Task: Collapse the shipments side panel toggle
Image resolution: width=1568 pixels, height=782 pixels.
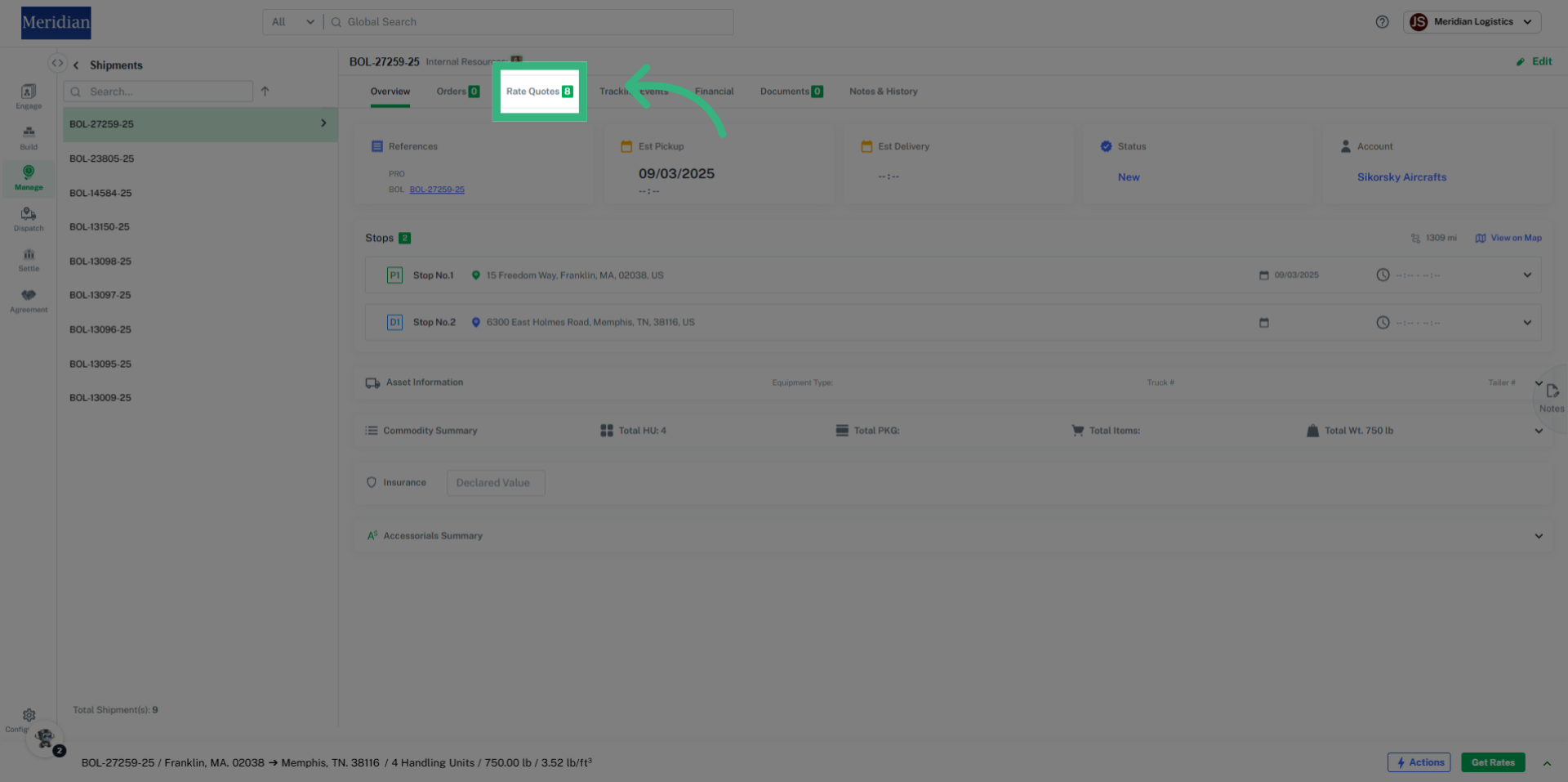Action: coord(57,63)
